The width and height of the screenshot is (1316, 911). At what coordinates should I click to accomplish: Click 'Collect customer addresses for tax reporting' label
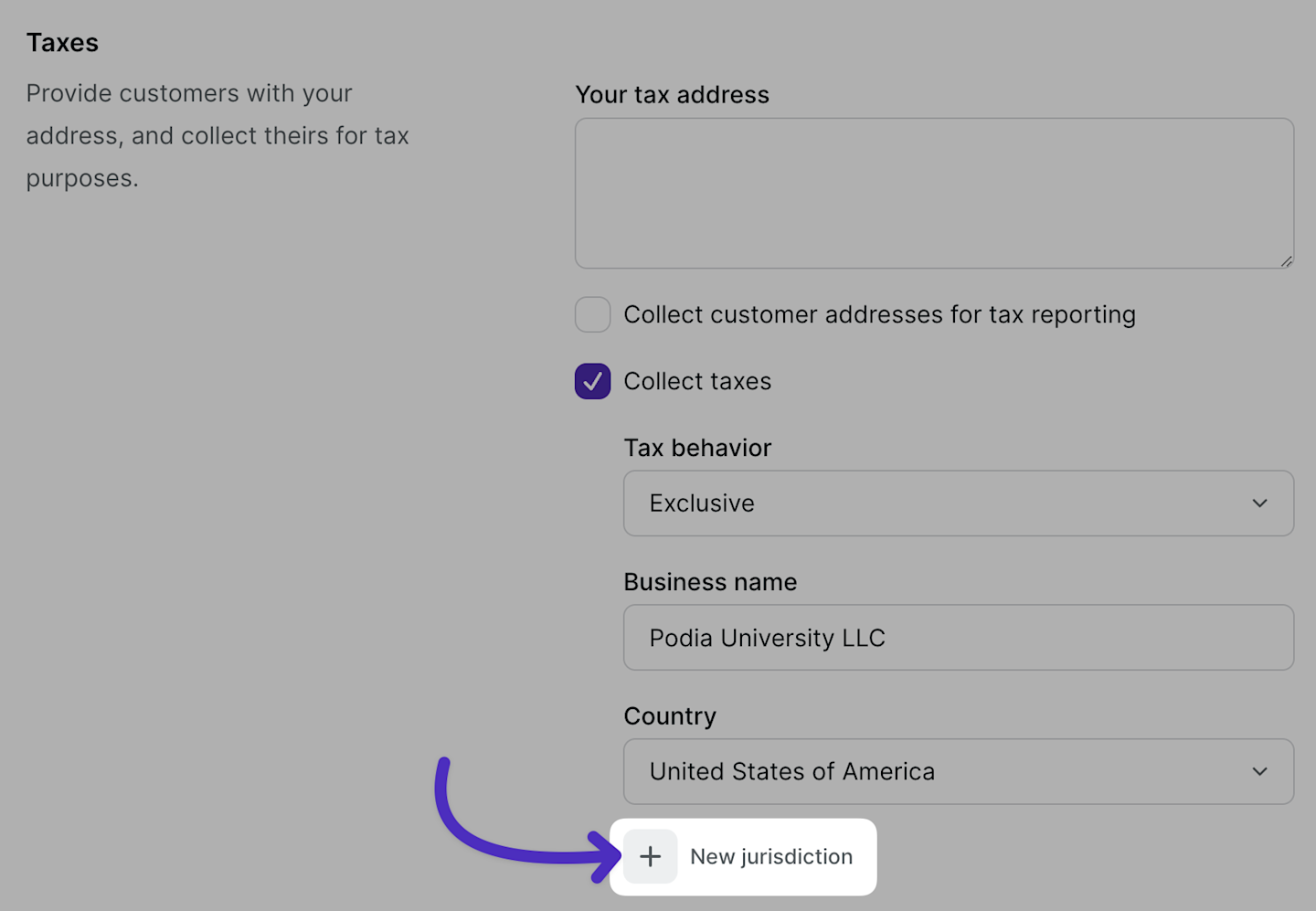click(879, 314)
